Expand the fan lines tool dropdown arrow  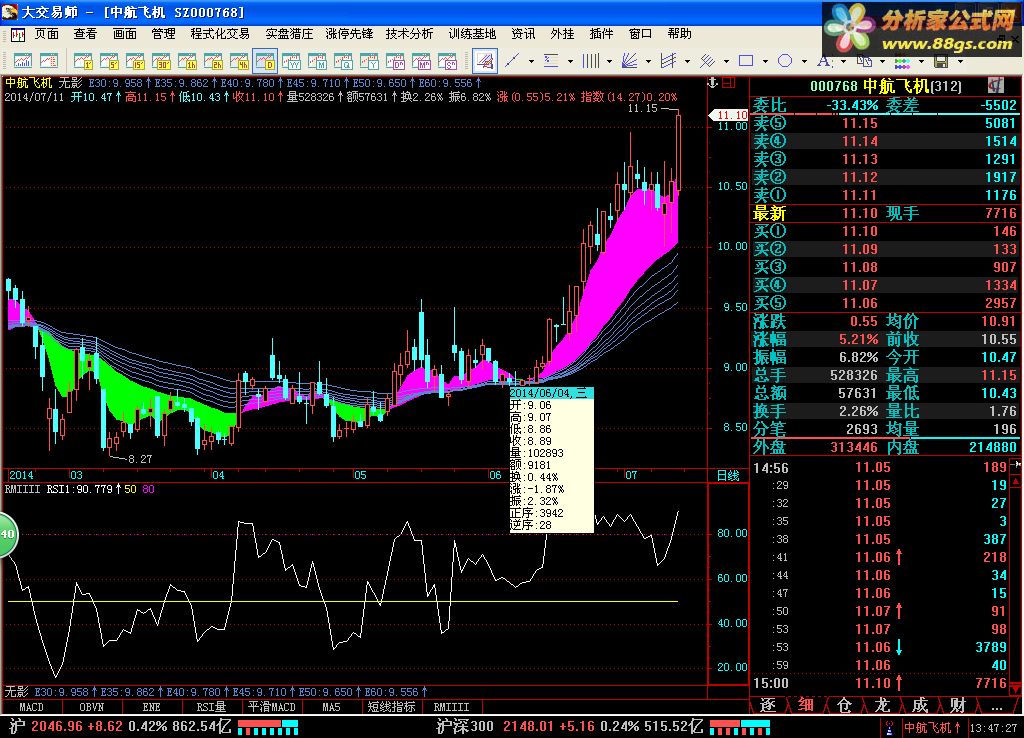(648, 61)
